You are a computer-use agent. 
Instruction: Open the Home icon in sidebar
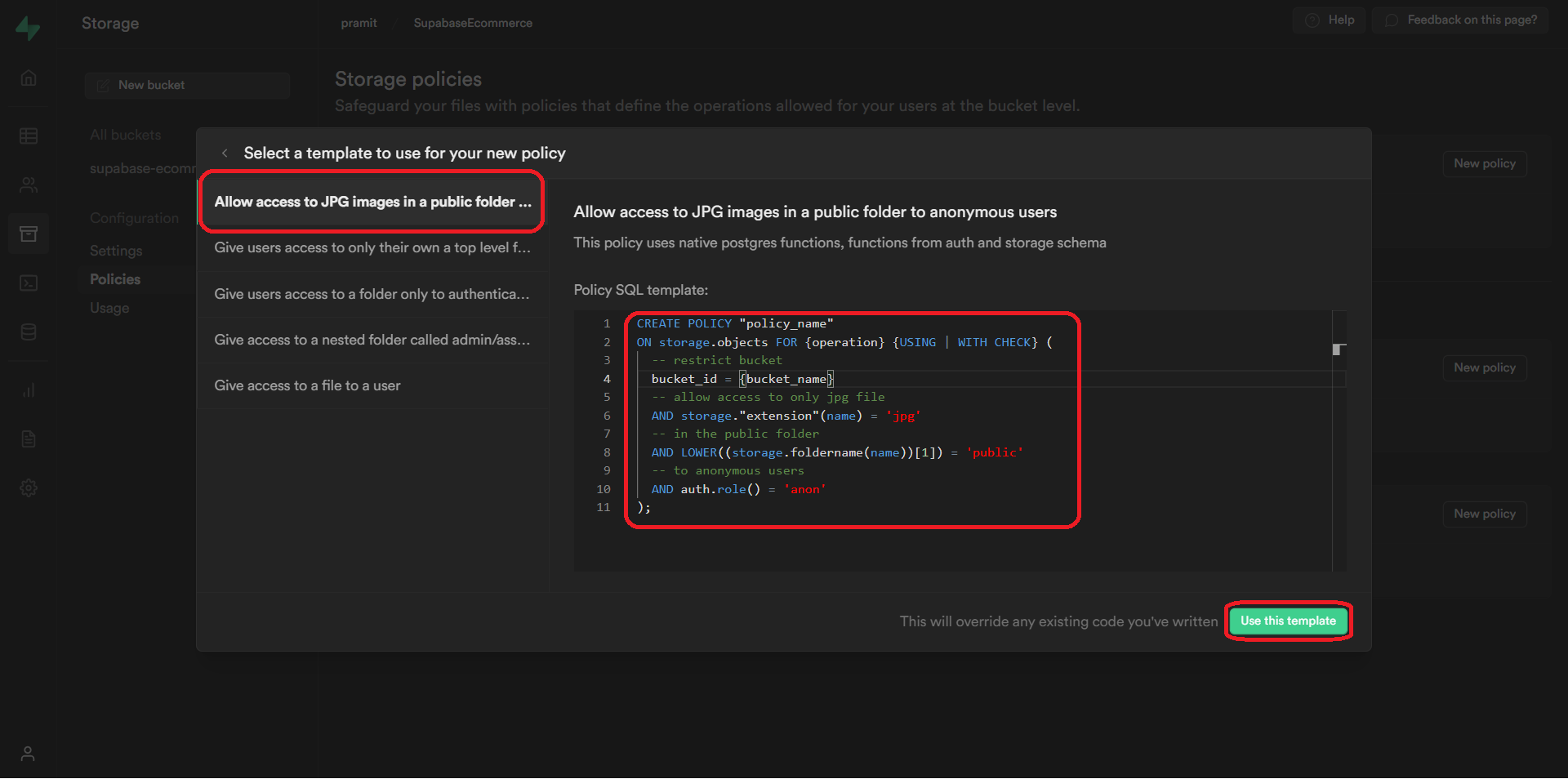29,78
